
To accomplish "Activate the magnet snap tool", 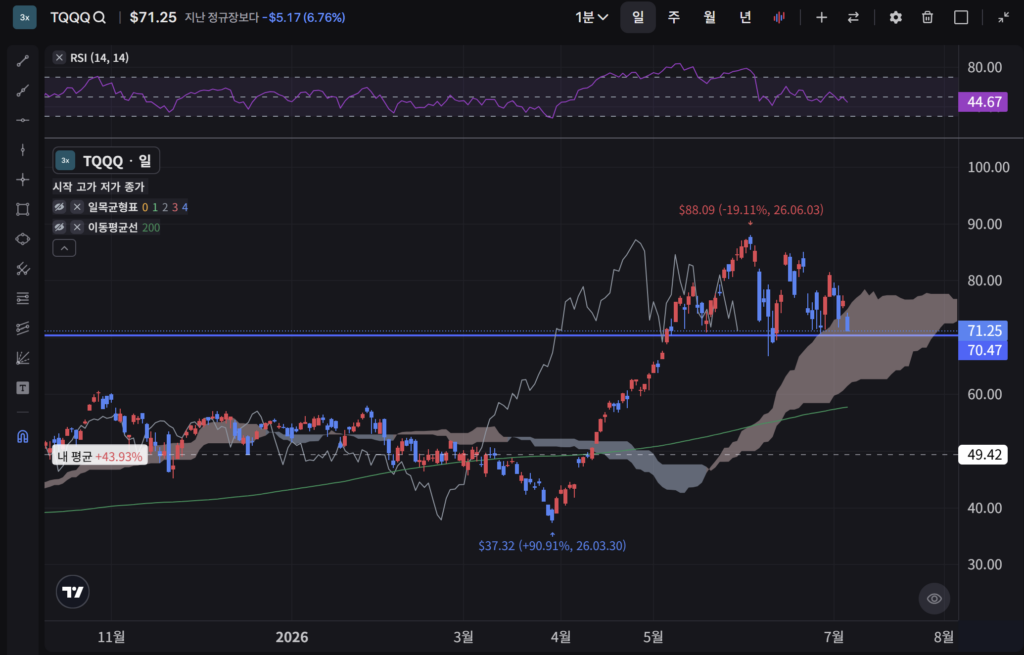I will pos(23,436).
